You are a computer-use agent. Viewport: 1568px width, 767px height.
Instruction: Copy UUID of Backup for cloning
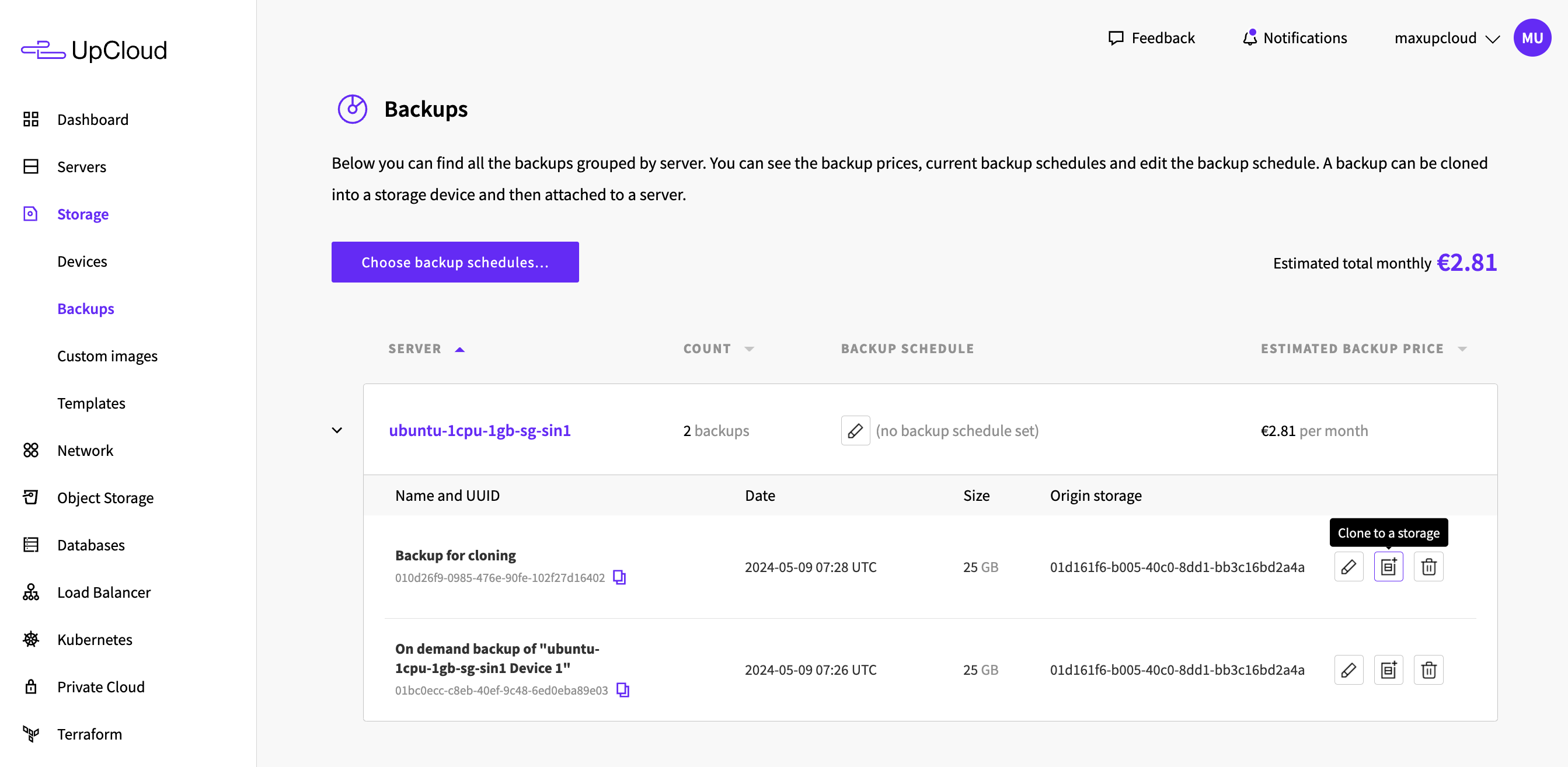[x=619, y=577]
